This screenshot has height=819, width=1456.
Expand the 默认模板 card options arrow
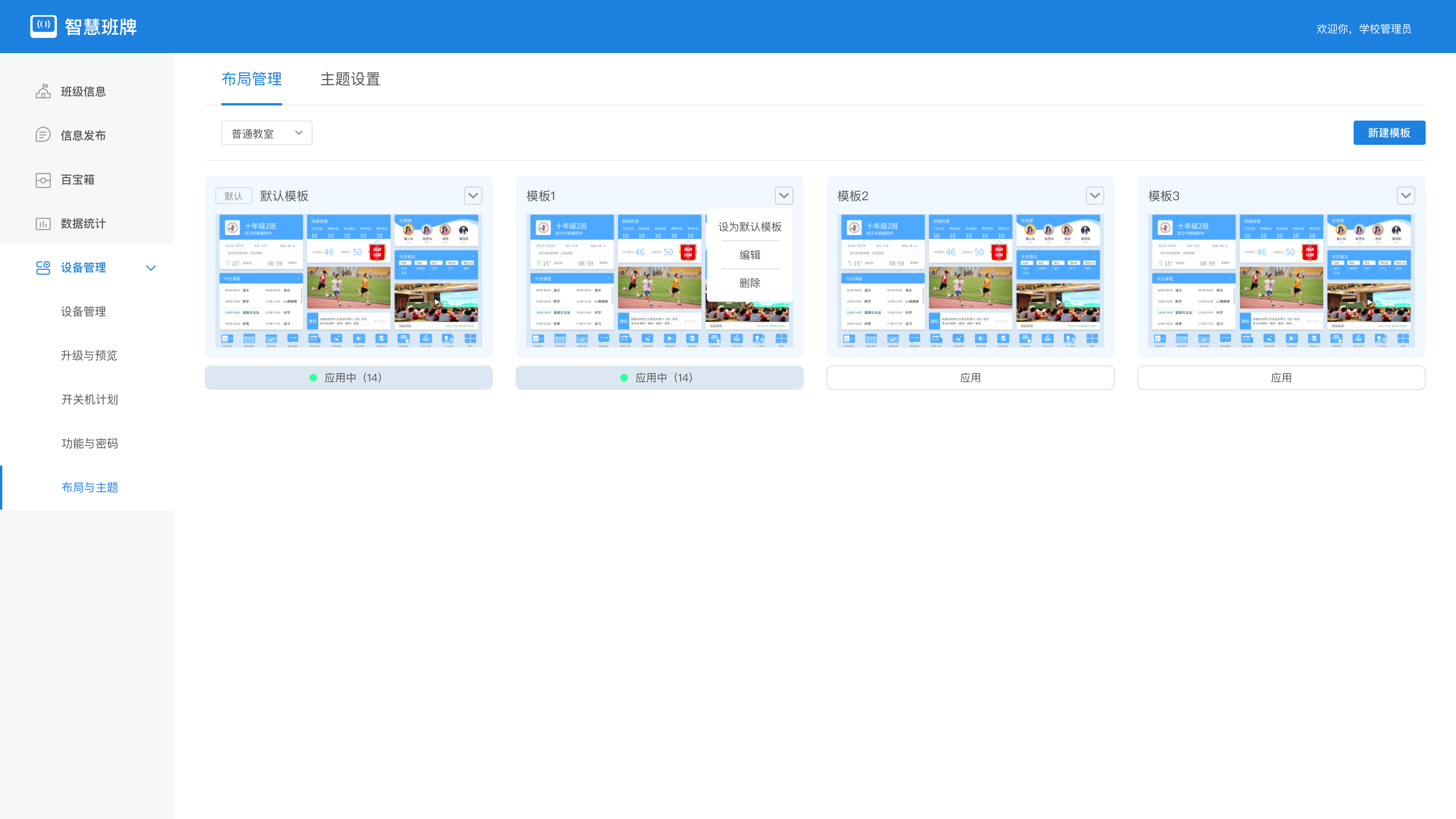473,196
